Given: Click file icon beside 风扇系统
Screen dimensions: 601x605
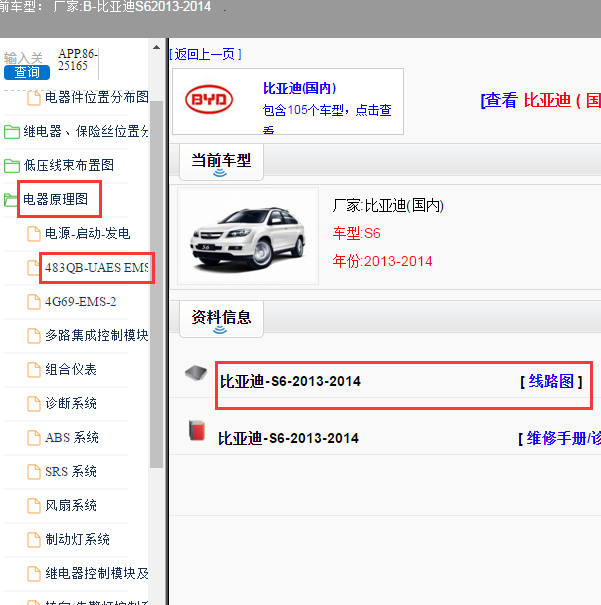Looking at the screenshot, I should pyautogui.click(x=34, y=505).
